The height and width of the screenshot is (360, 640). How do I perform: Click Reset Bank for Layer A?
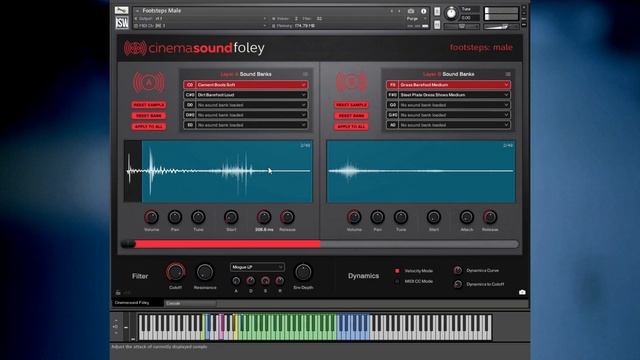coord(149,116)
